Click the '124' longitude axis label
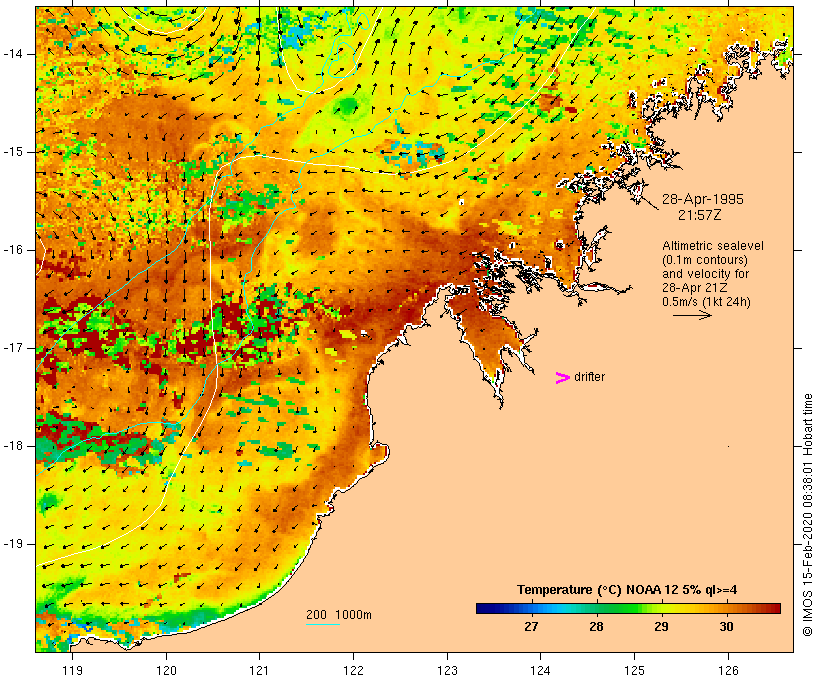 click(540, 671)
